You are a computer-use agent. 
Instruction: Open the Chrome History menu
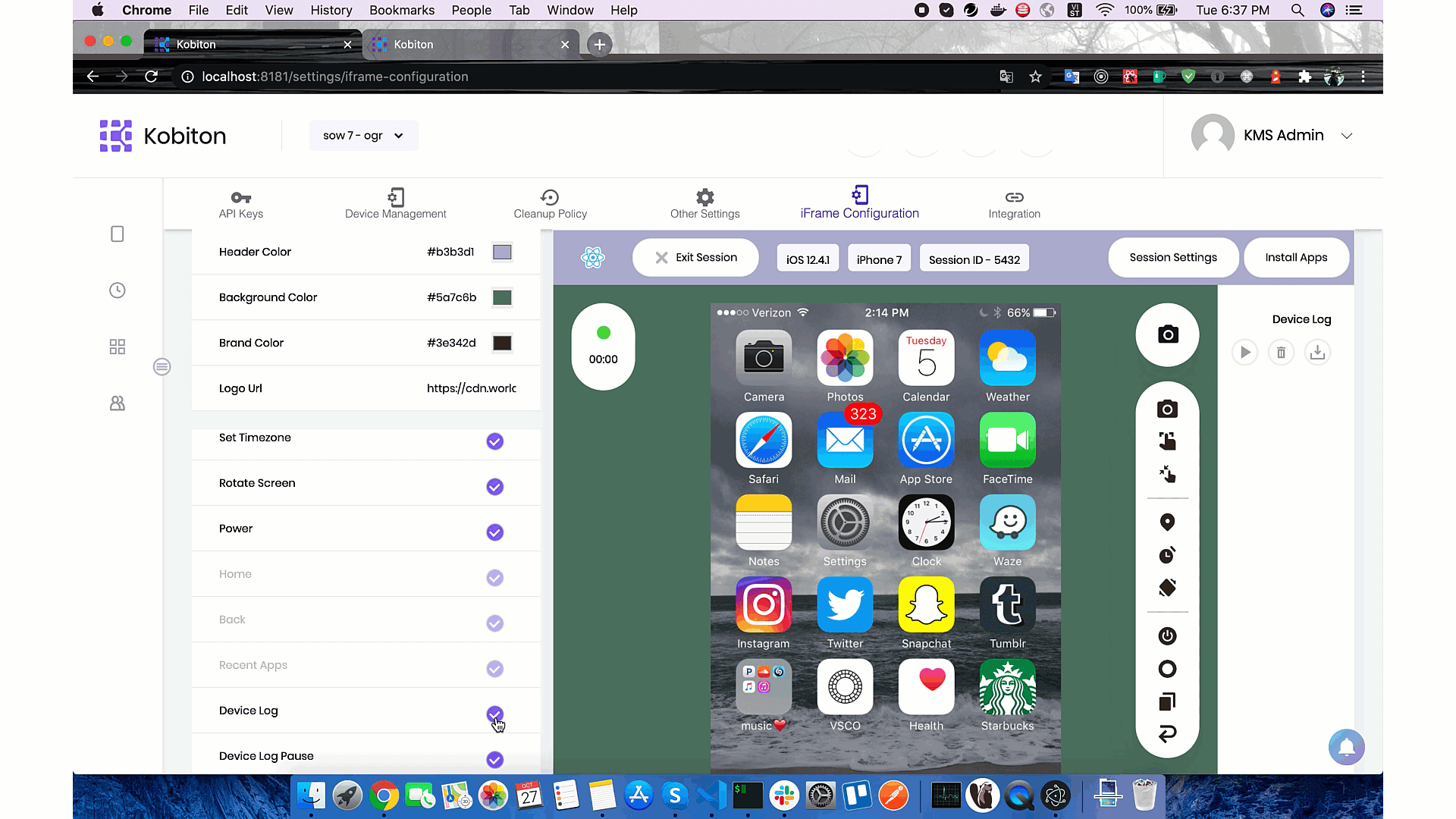pos(331,10)
